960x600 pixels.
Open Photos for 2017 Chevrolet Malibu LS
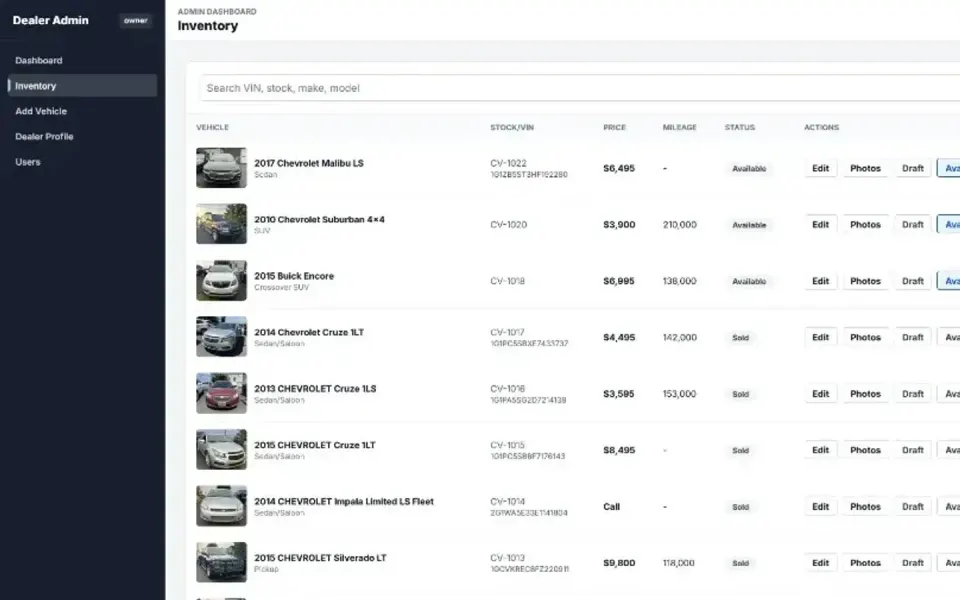click(865, 168)
